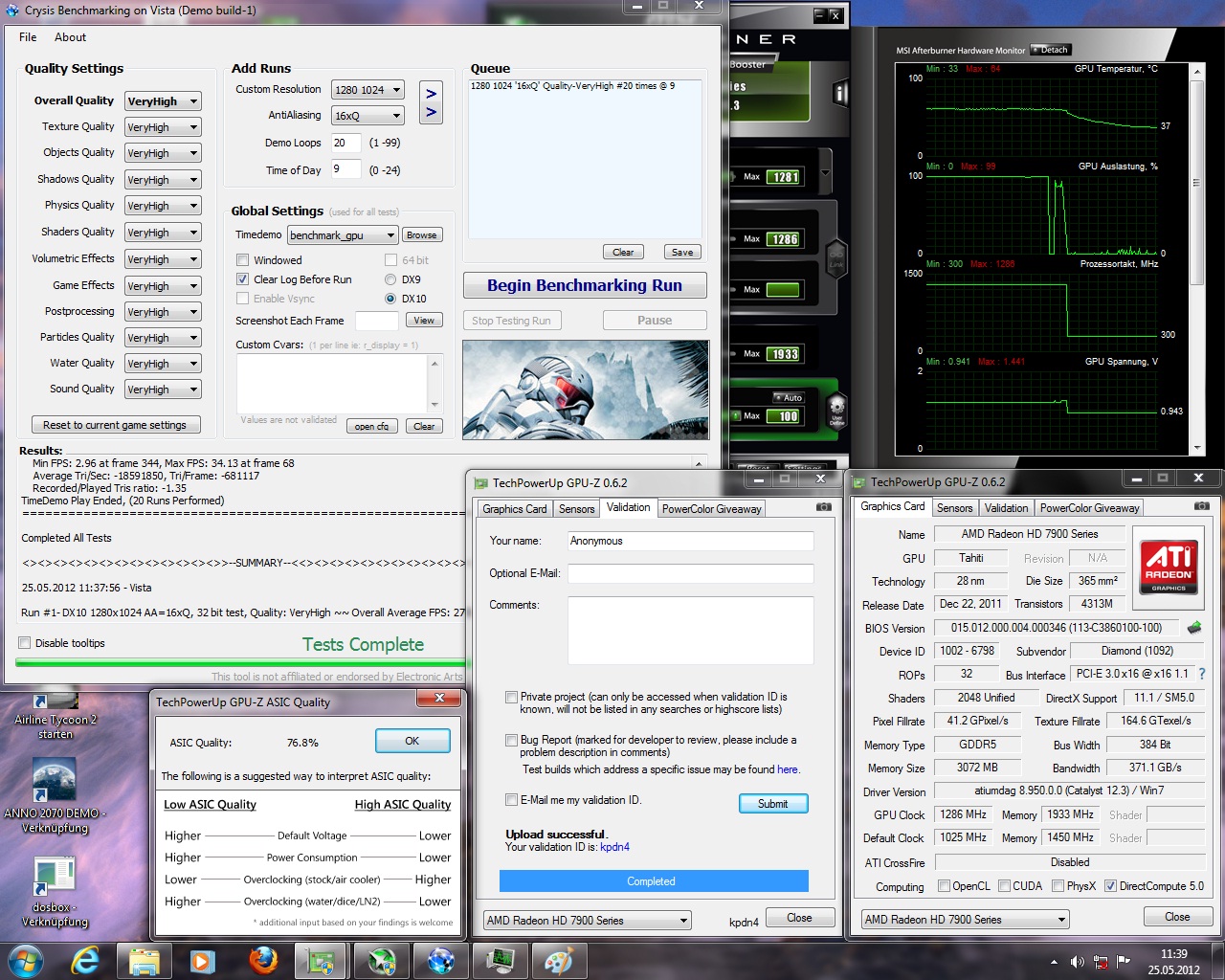Select Airline Tycoon 2 desktop shortcut
The image size is (1225, 980).
[56, 716]
